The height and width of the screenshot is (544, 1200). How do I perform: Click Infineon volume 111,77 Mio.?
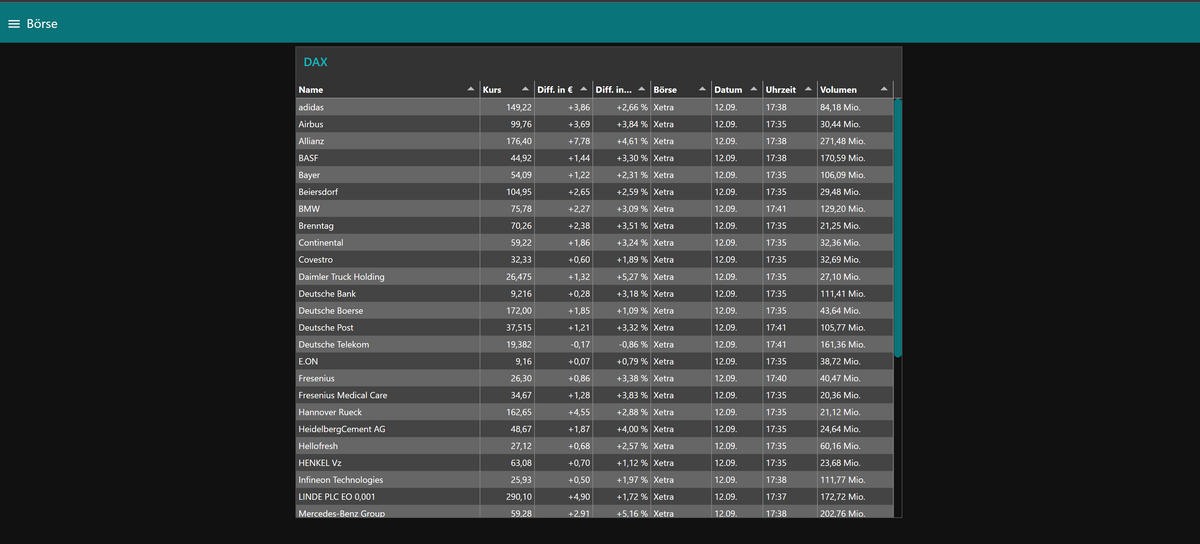coord(842,480)
